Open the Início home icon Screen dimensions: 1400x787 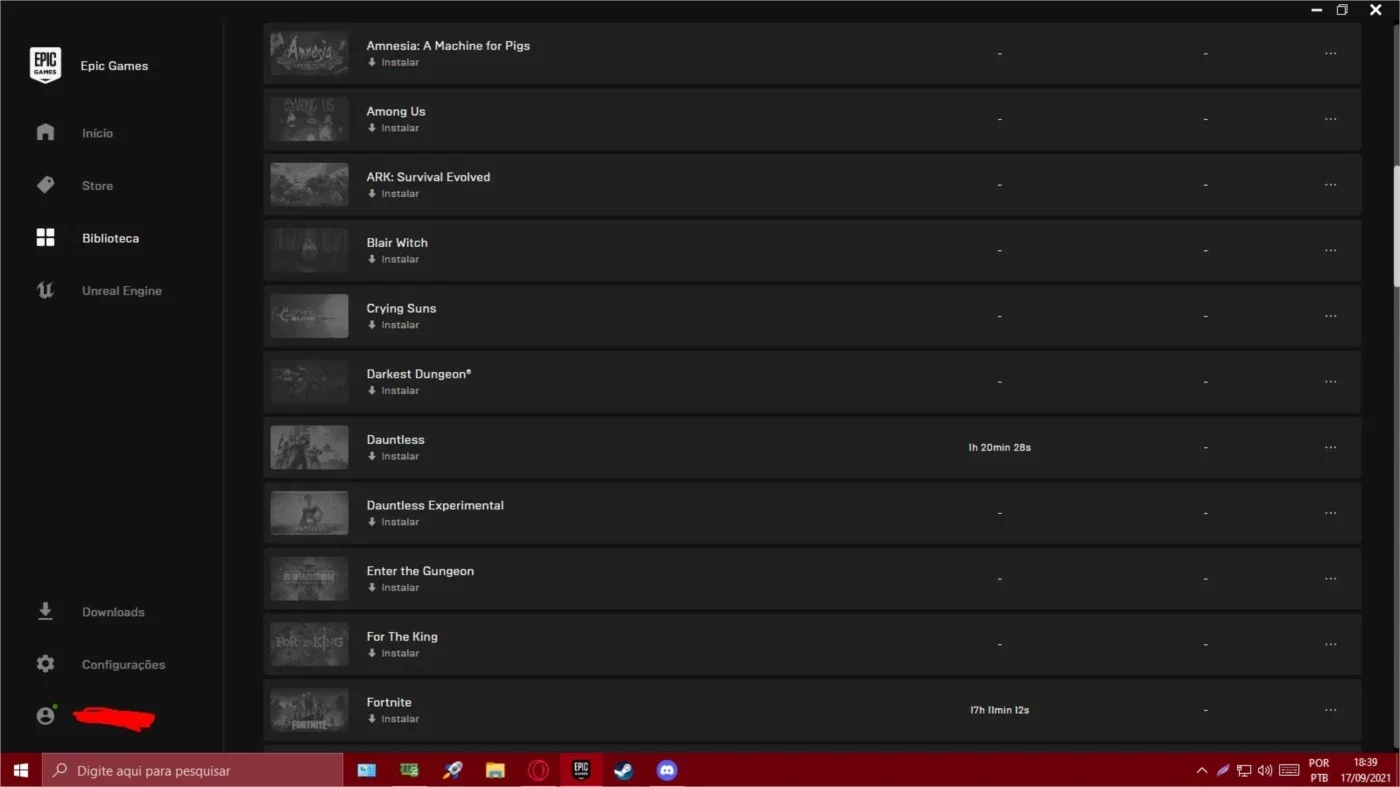click(45, 132)
